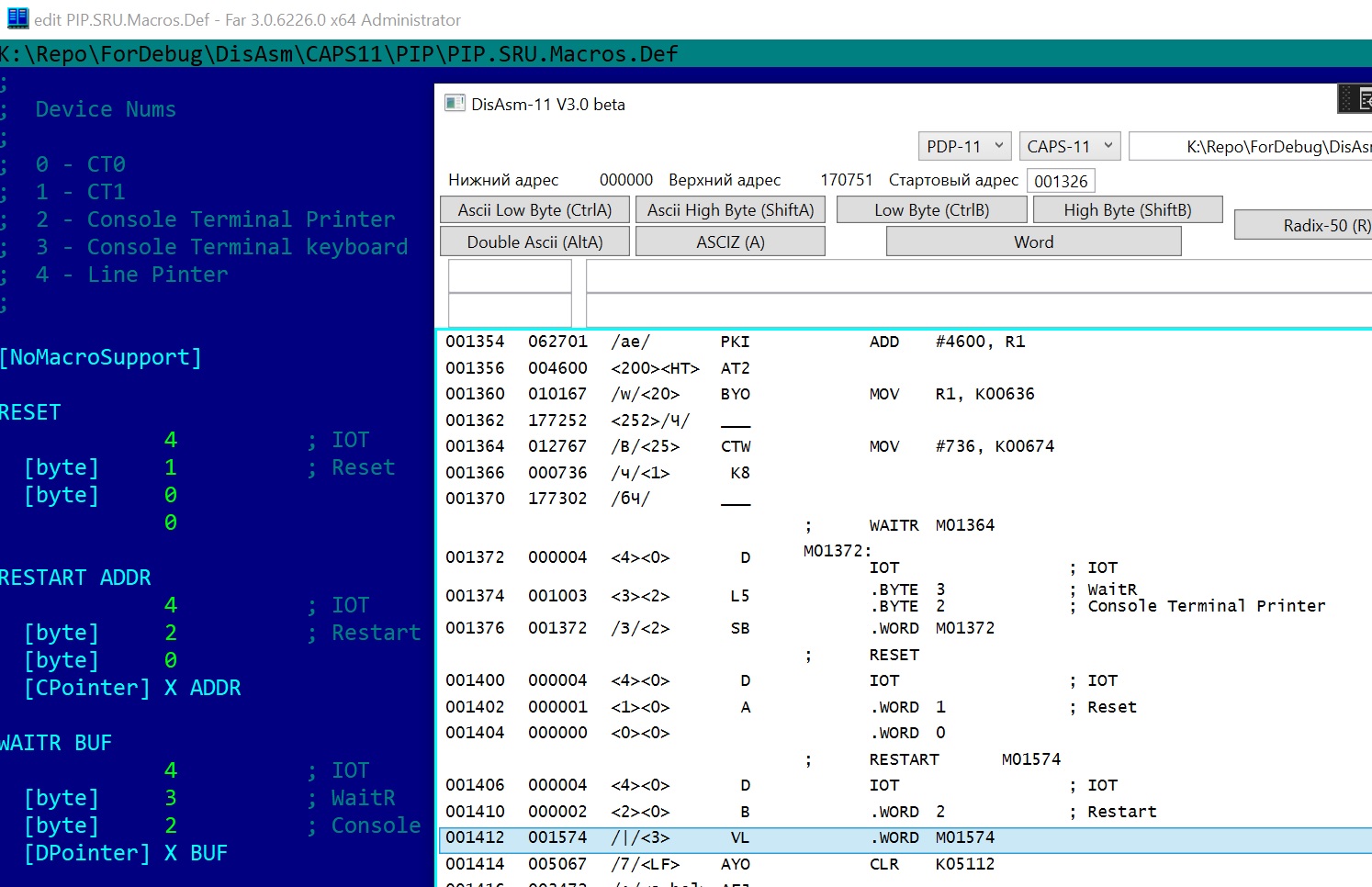Click the K:\Repo\ForDebug file path field
This screenshot has height=887, width=1372.
(x=1251, y=147)
